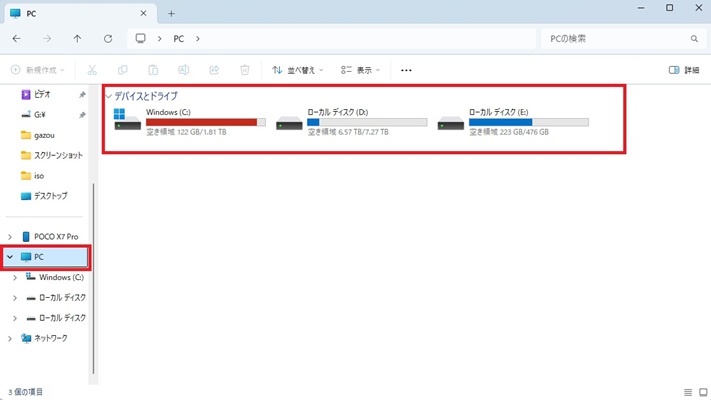Viewport: 711px width, 400px height.
Task: Click the Delete trash can icon
Action: [244, 70]
